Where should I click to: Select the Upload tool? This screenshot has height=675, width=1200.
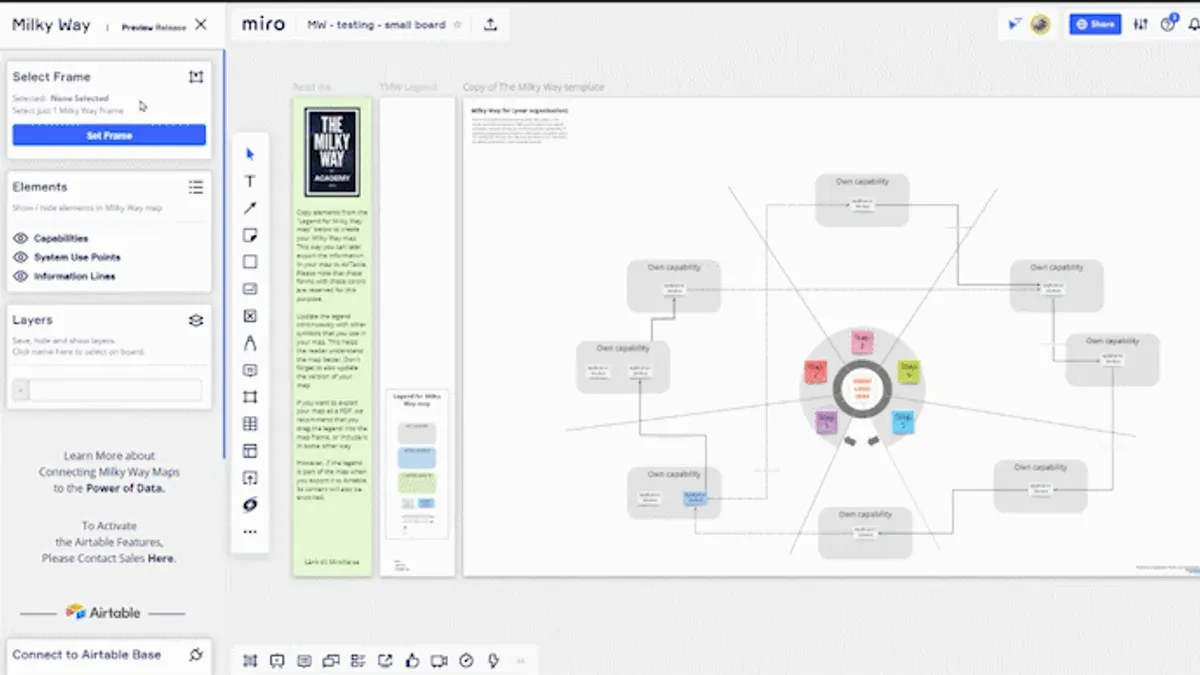pos(250,478)
